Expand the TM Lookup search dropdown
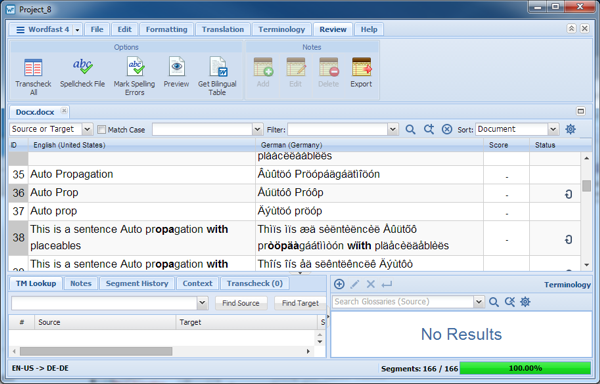 click(x=202, y=303)
